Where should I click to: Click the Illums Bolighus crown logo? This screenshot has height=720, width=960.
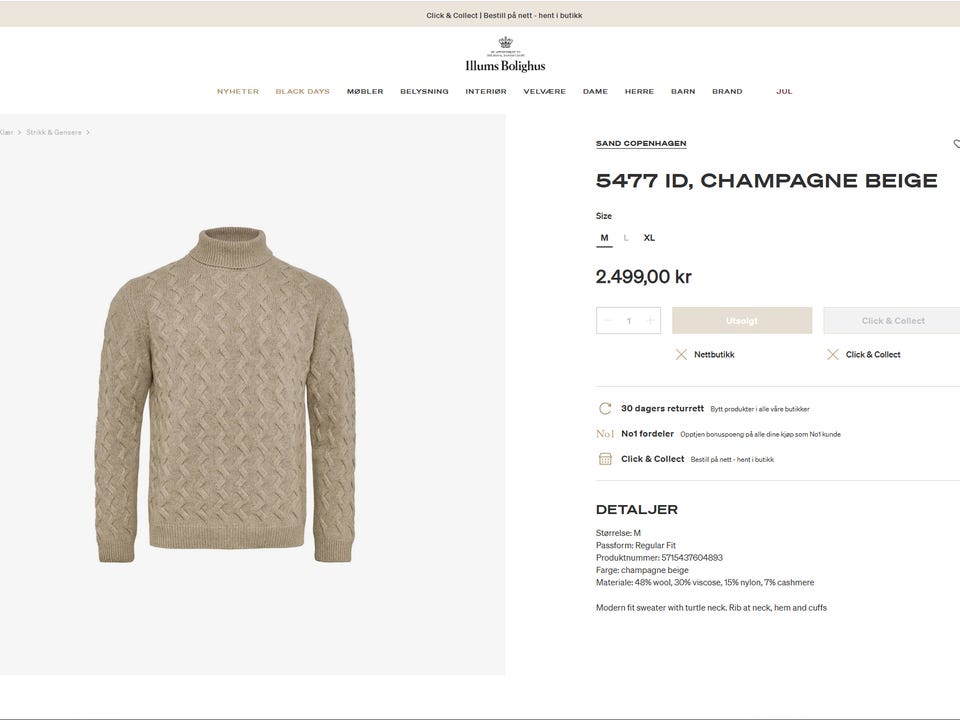[505, 43]
